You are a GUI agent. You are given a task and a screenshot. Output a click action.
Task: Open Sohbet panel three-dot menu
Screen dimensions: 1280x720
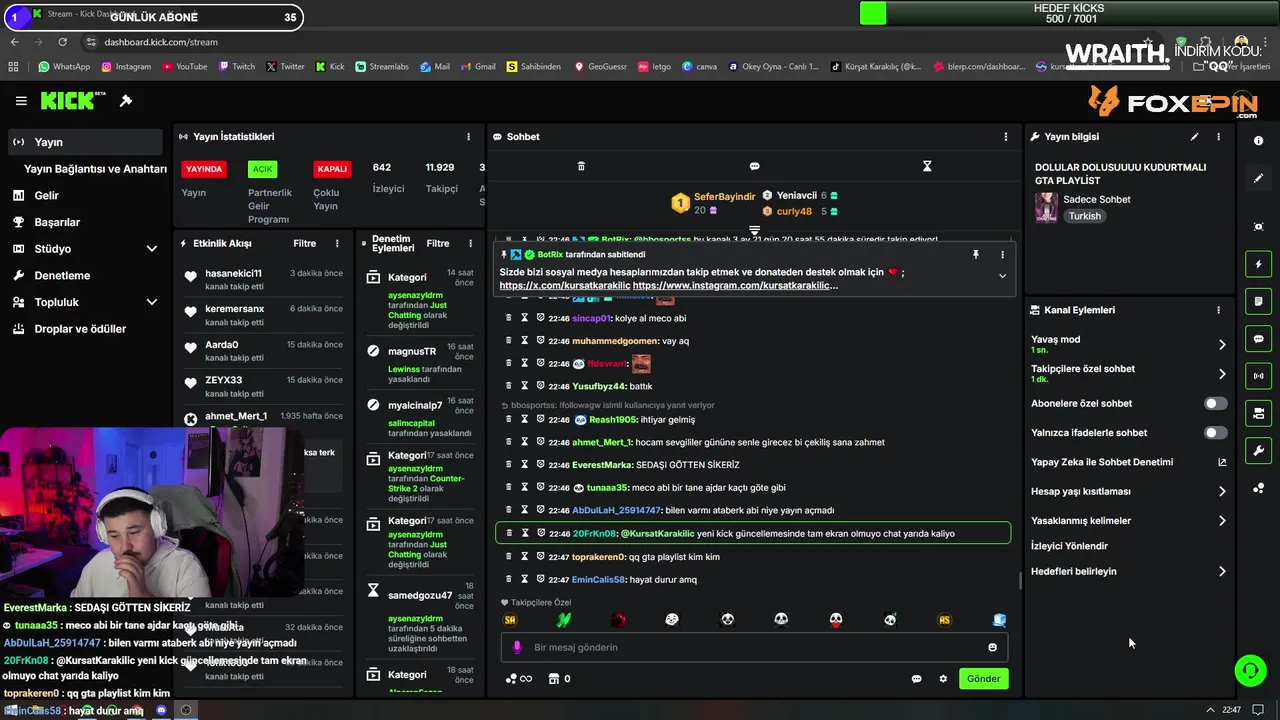(1006, 137)
